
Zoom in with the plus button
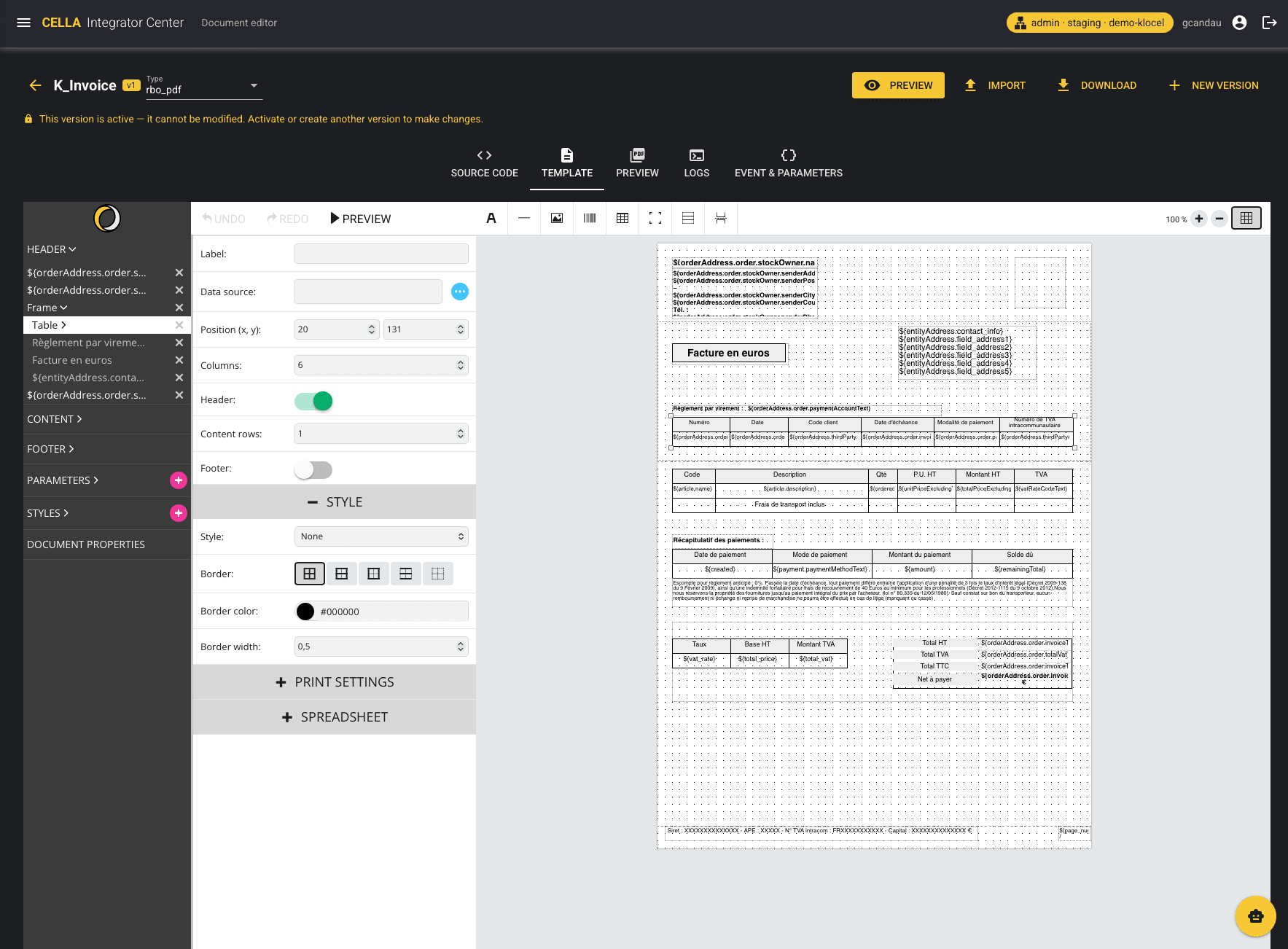tap(1199, 219)
